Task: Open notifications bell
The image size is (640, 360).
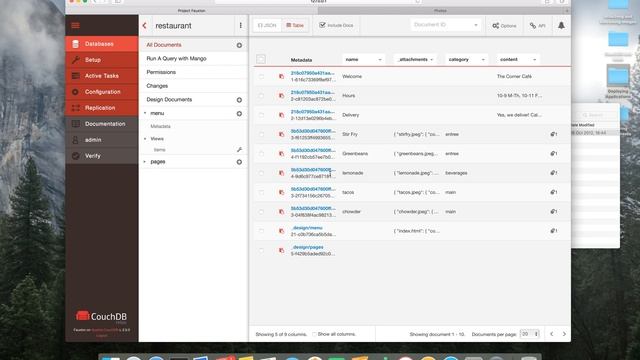Action: [561, 25]
